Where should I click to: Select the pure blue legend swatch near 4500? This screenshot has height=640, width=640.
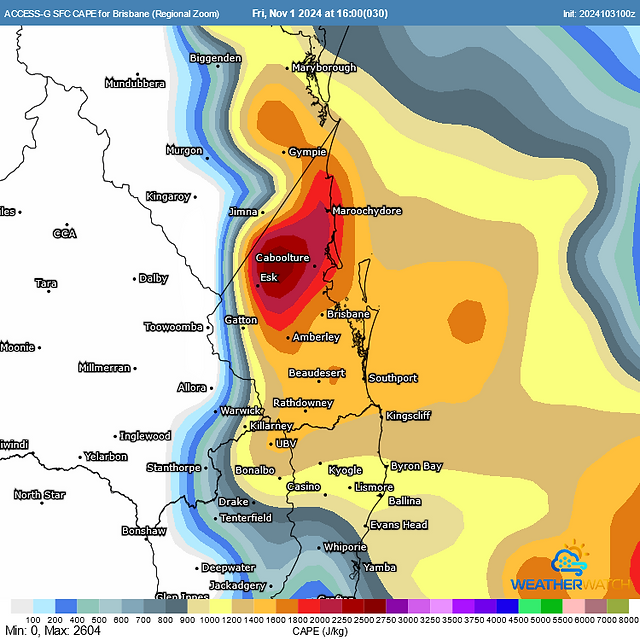(x=507, y=606)
